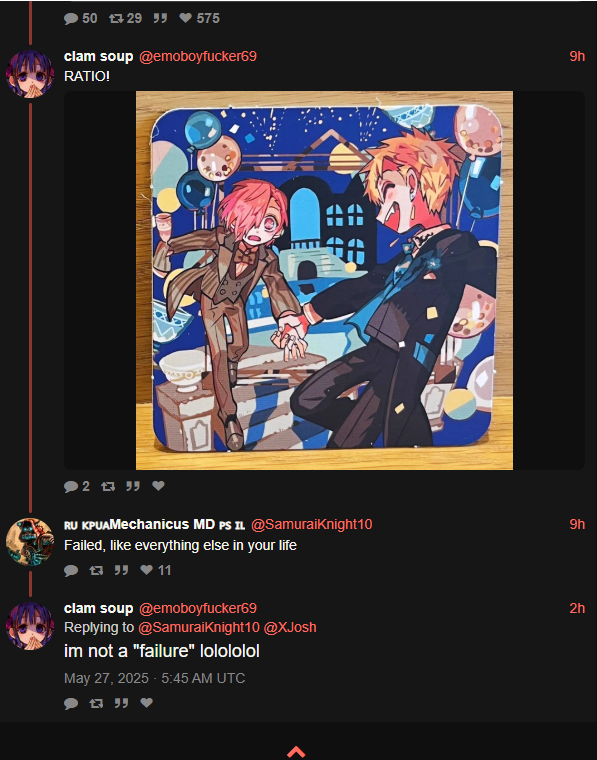Open the Mechanicus MD profile avatar
The width and height of the screenshot is (597, 760).
(x=30, y=542)
